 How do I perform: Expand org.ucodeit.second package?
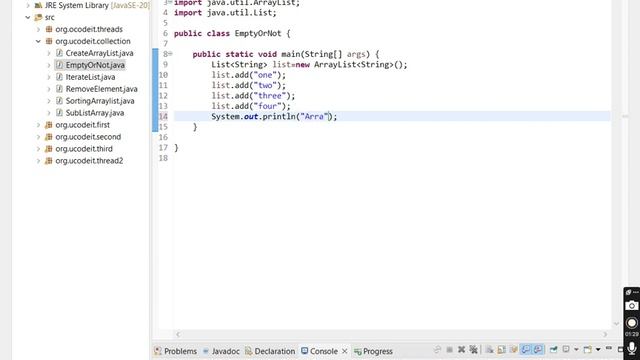click(x=38, y=137)
